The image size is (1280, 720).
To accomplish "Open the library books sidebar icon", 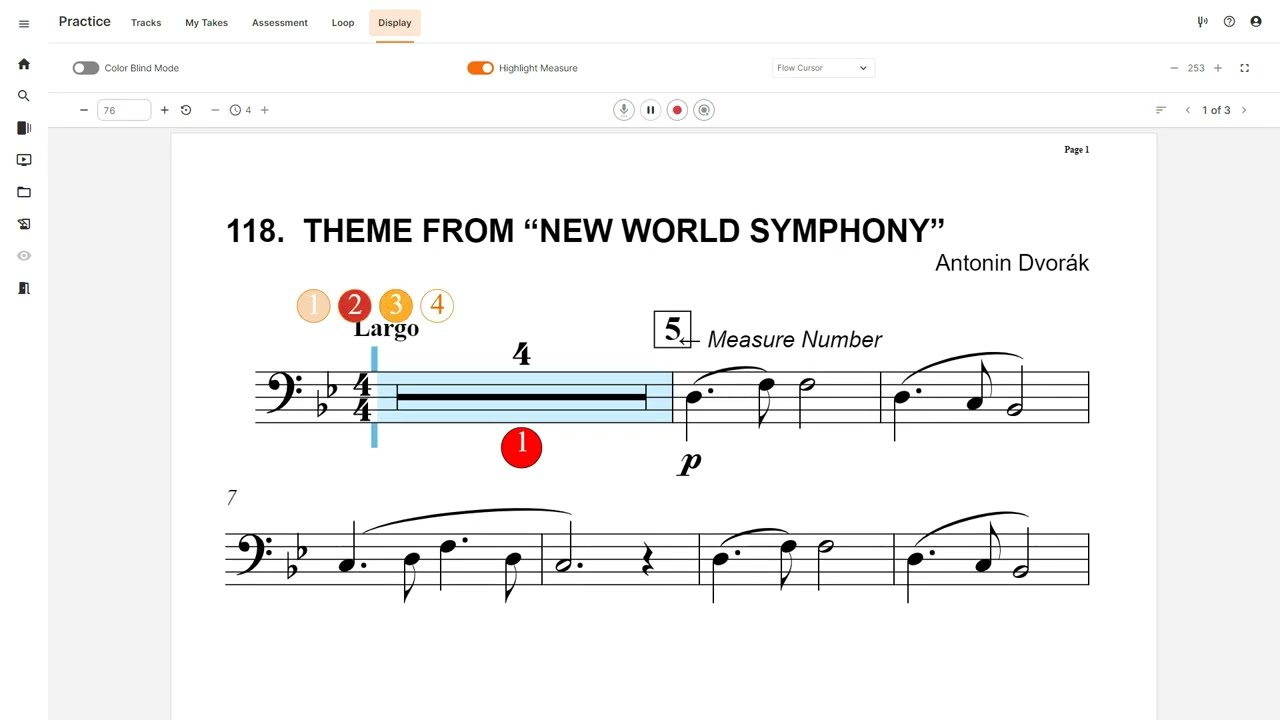I will [24, 128].
